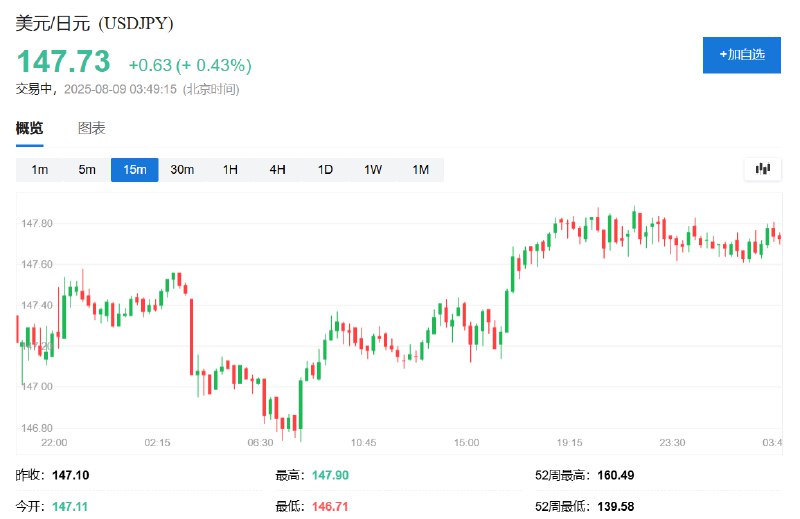The image size is (800, 519).
Task: Click the 146.80 price axis label
Action: point(37,428)
